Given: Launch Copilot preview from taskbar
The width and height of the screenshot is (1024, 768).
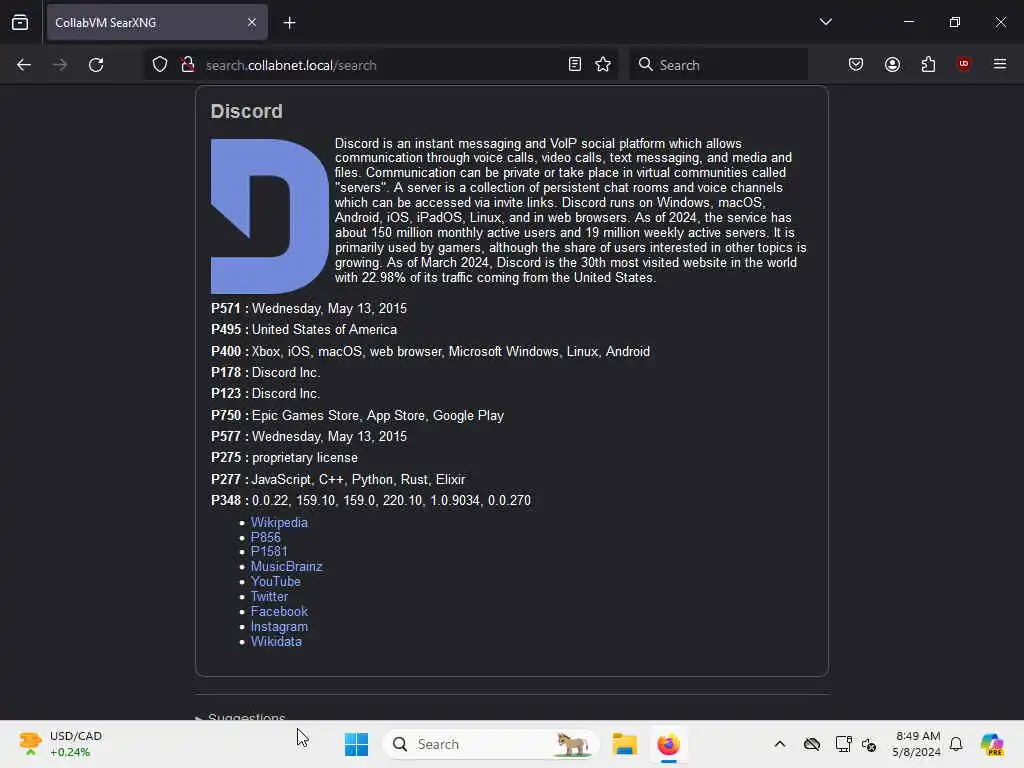Looking at the screenshot, I should tap(992, 744).
